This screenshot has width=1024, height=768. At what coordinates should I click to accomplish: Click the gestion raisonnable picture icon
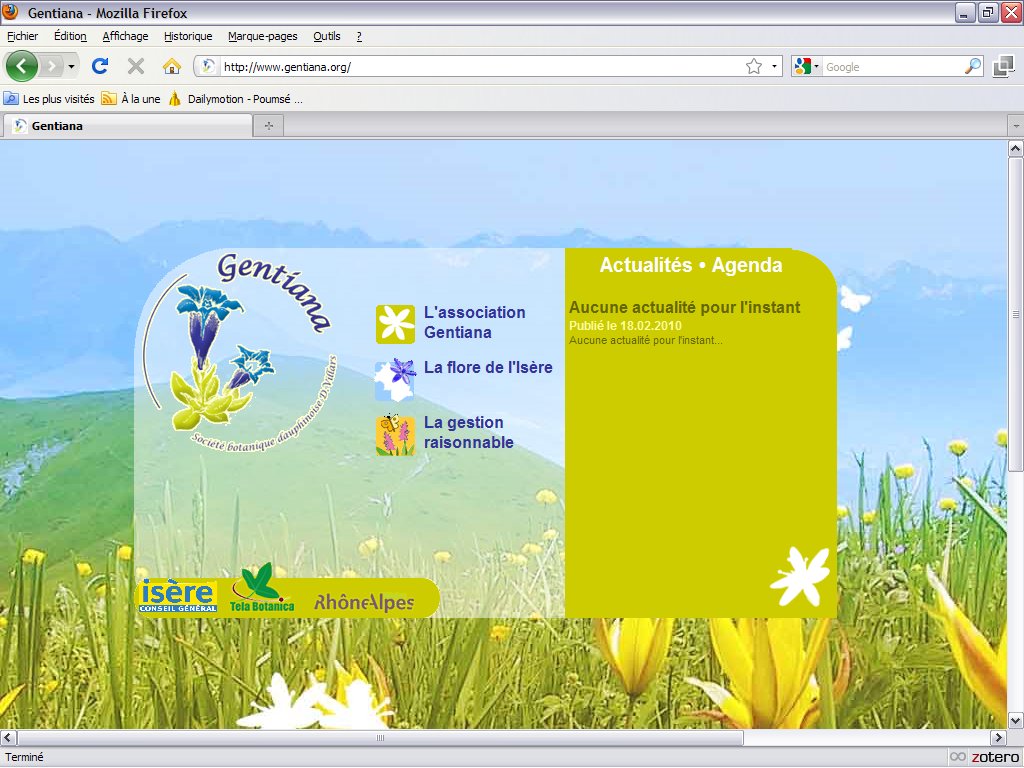tap(395, 435)
